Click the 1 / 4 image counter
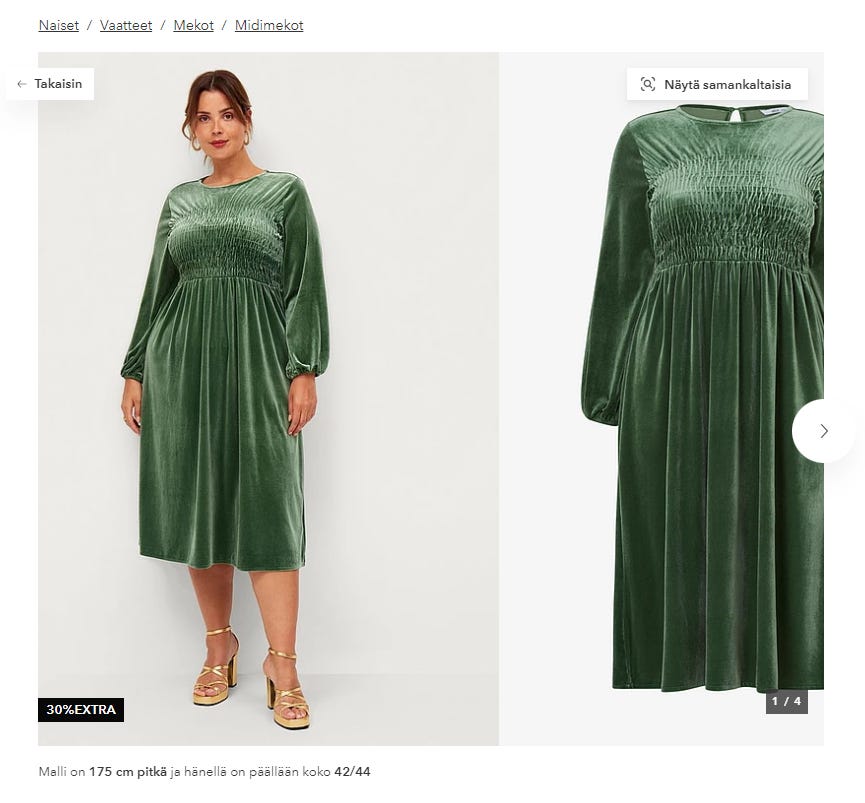This screenshot has width=865, height=803. [x=786, y=701]
